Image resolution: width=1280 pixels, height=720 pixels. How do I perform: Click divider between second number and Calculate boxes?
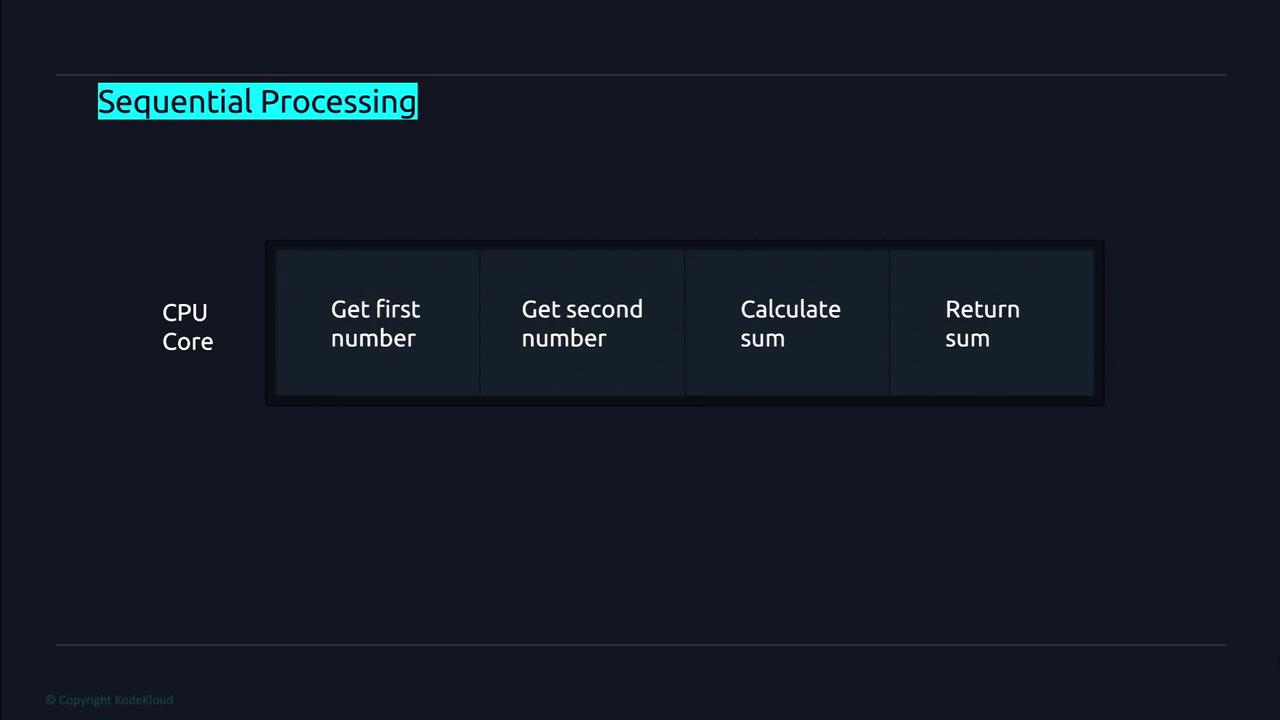(x=685, y=323)
